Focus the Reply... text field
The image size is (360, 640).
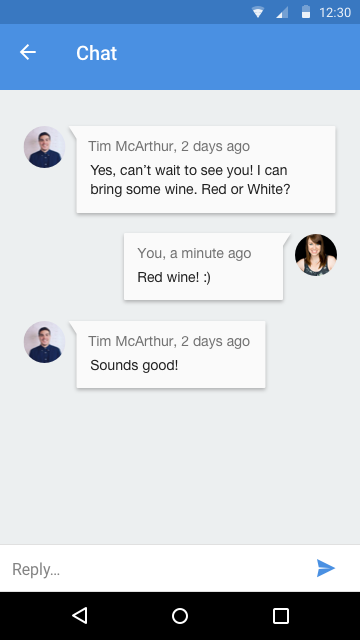coord(155,569)
